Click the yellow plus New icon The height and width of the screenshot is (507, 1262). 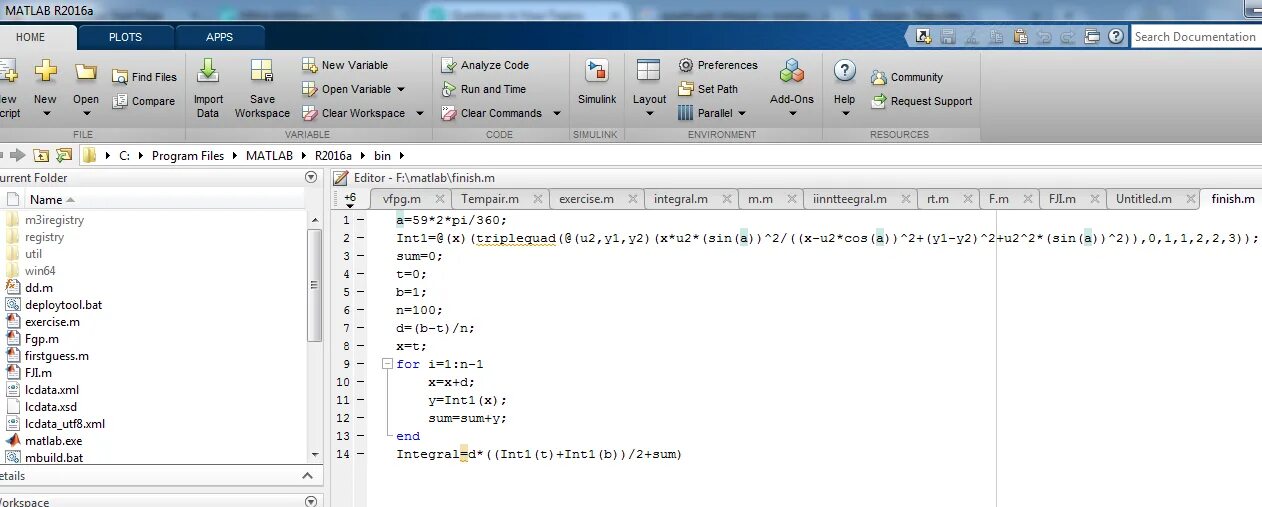click(x=45, y=72)
